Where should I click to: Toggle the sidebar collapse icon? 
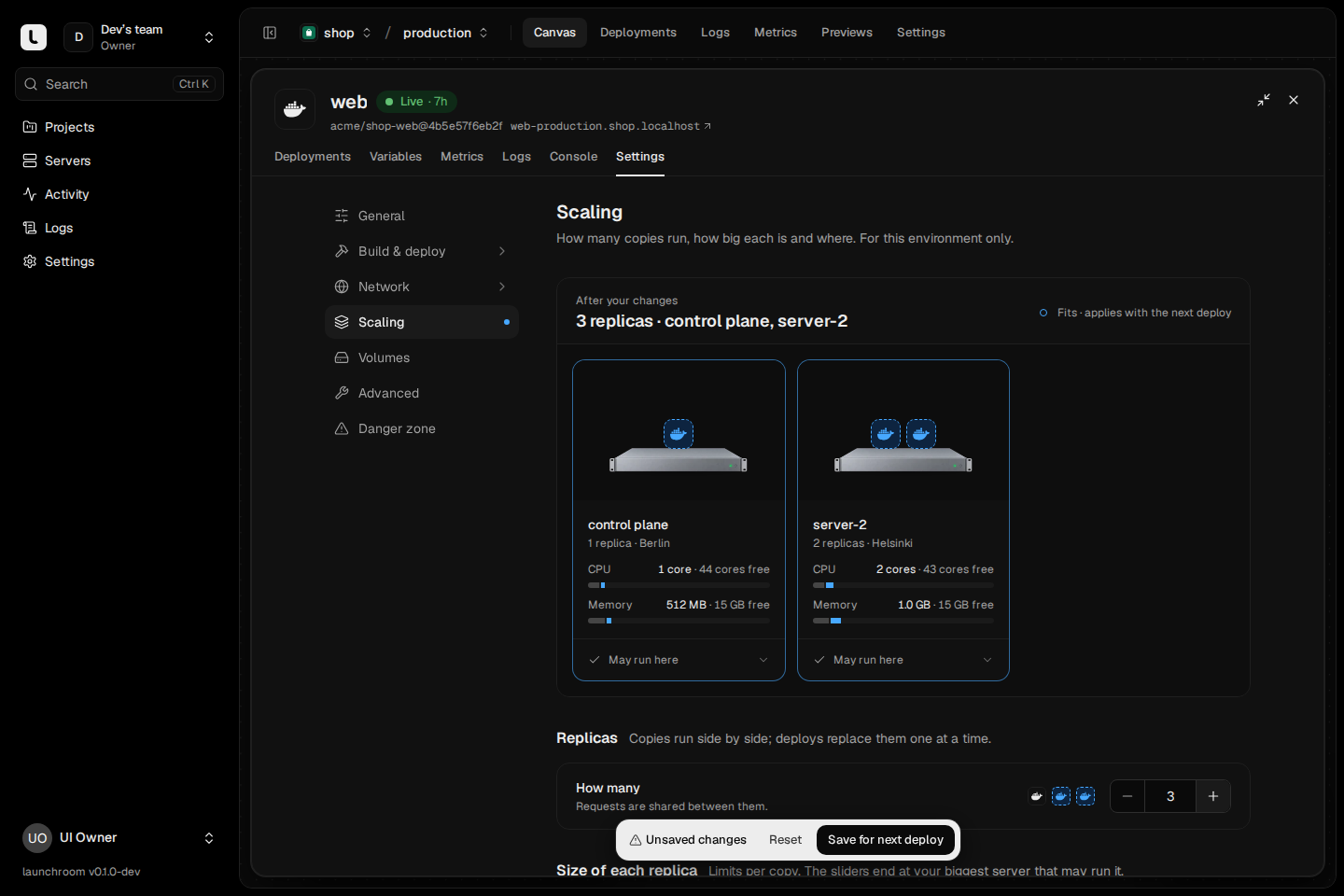[x=270, y=33]
